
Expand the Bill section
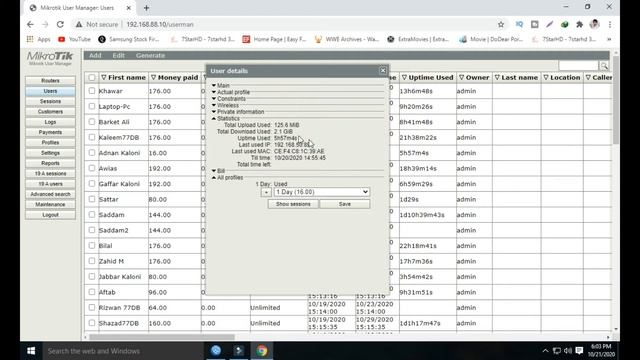pyautogui.click(x=218, y=171)
